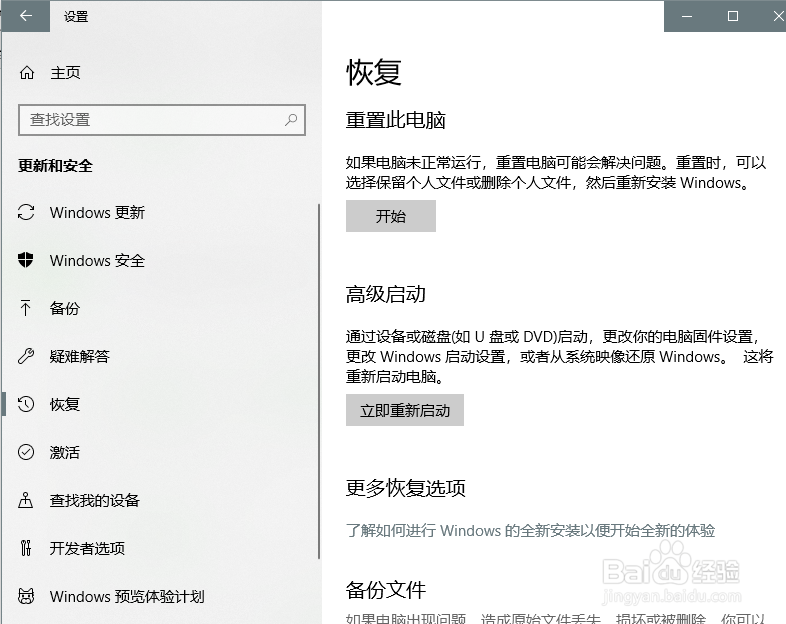786x624 pixels.
Task: Click the search magnifier icon
Action: (x=291, y=120)
